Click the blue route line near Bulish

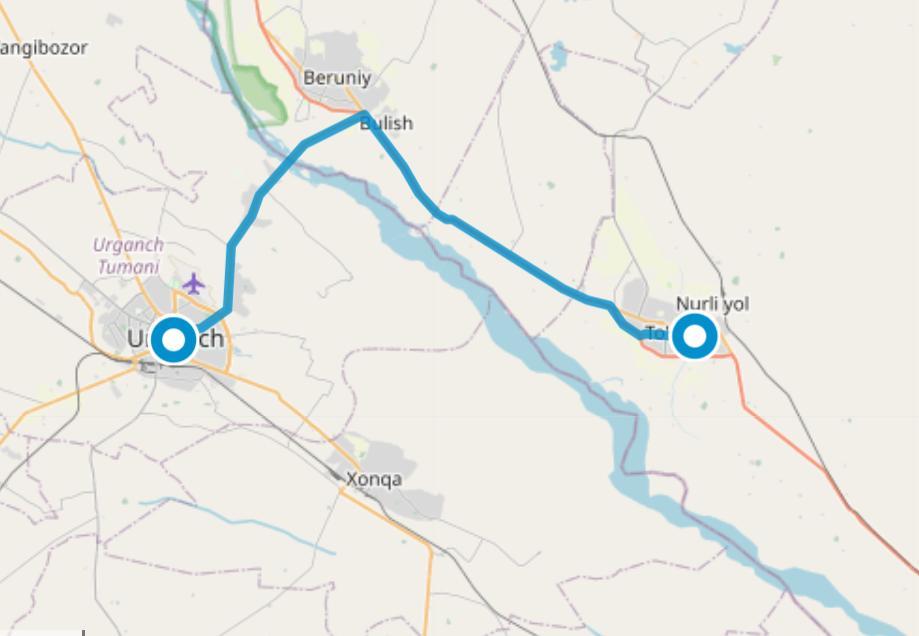(x=334, y=128)
